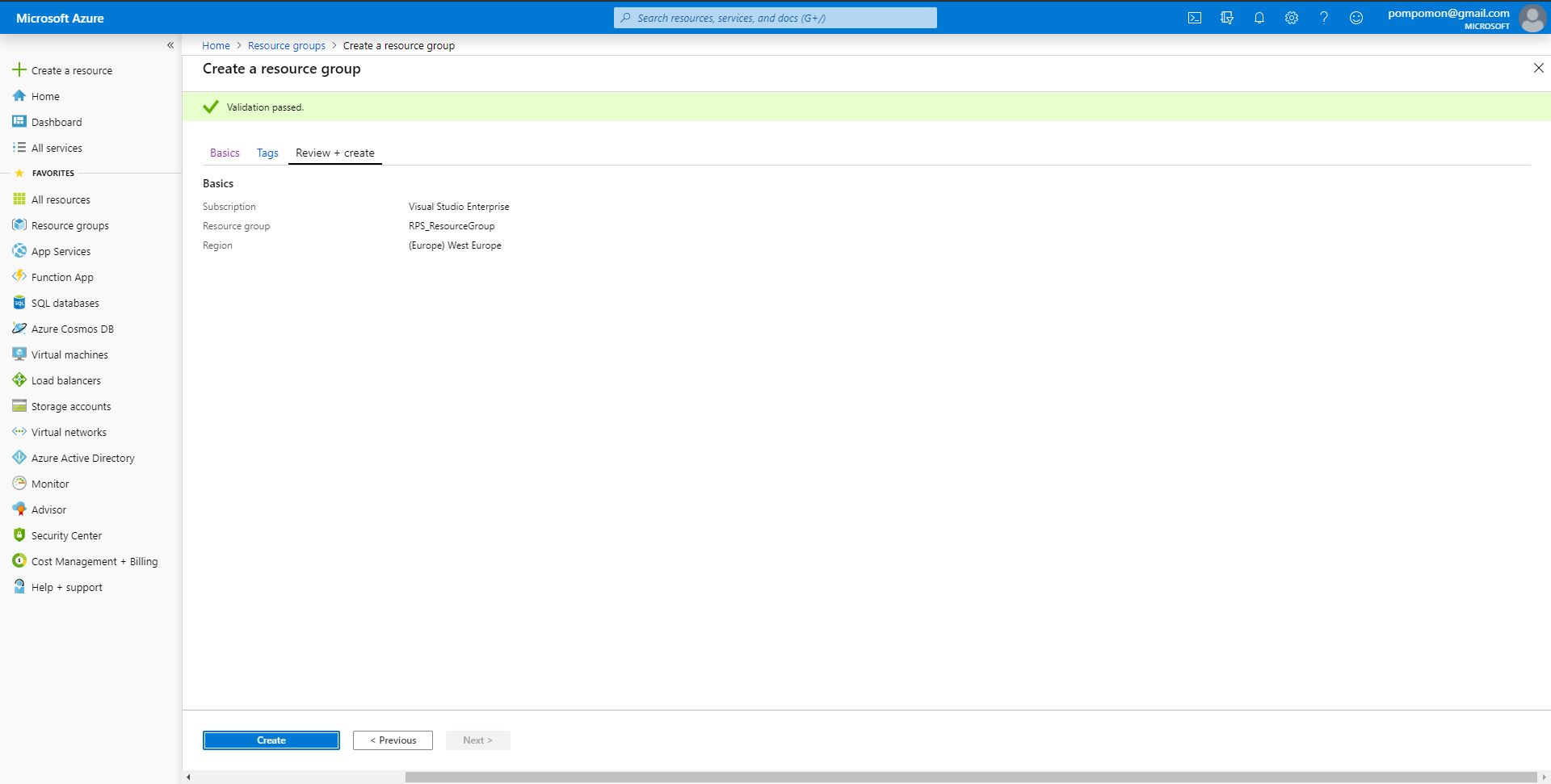
Task: Open the notifications bell
Action: (1259, 18)
